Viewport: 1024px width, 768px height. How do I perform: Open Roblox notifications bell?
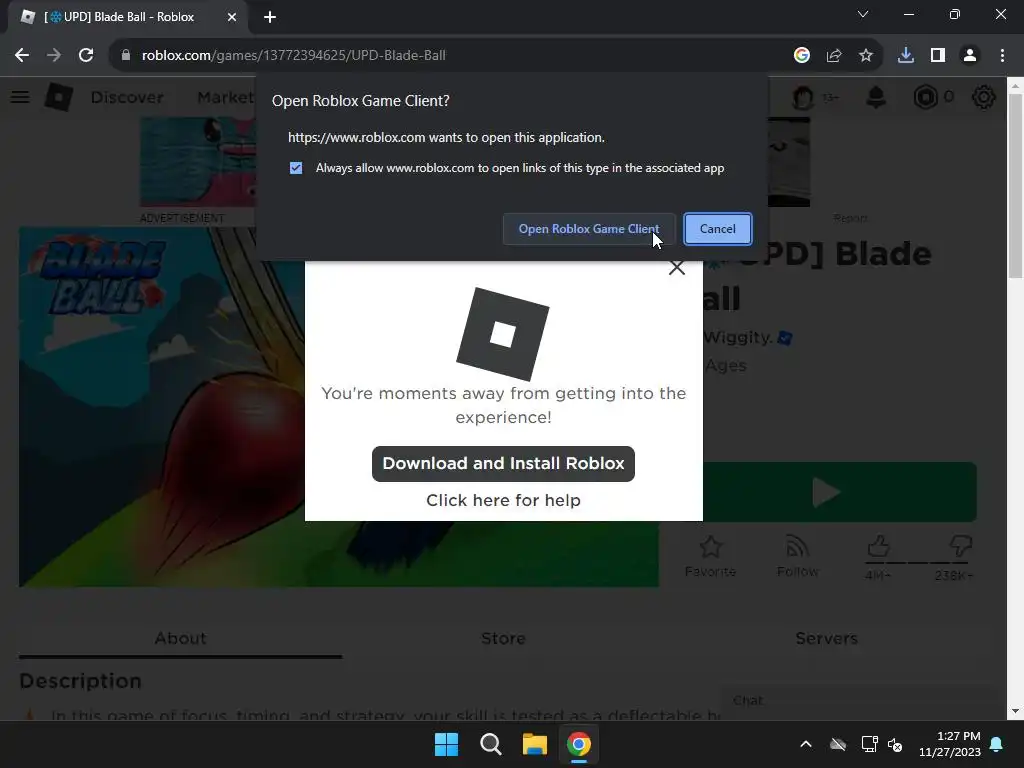(x=876, y=97)
